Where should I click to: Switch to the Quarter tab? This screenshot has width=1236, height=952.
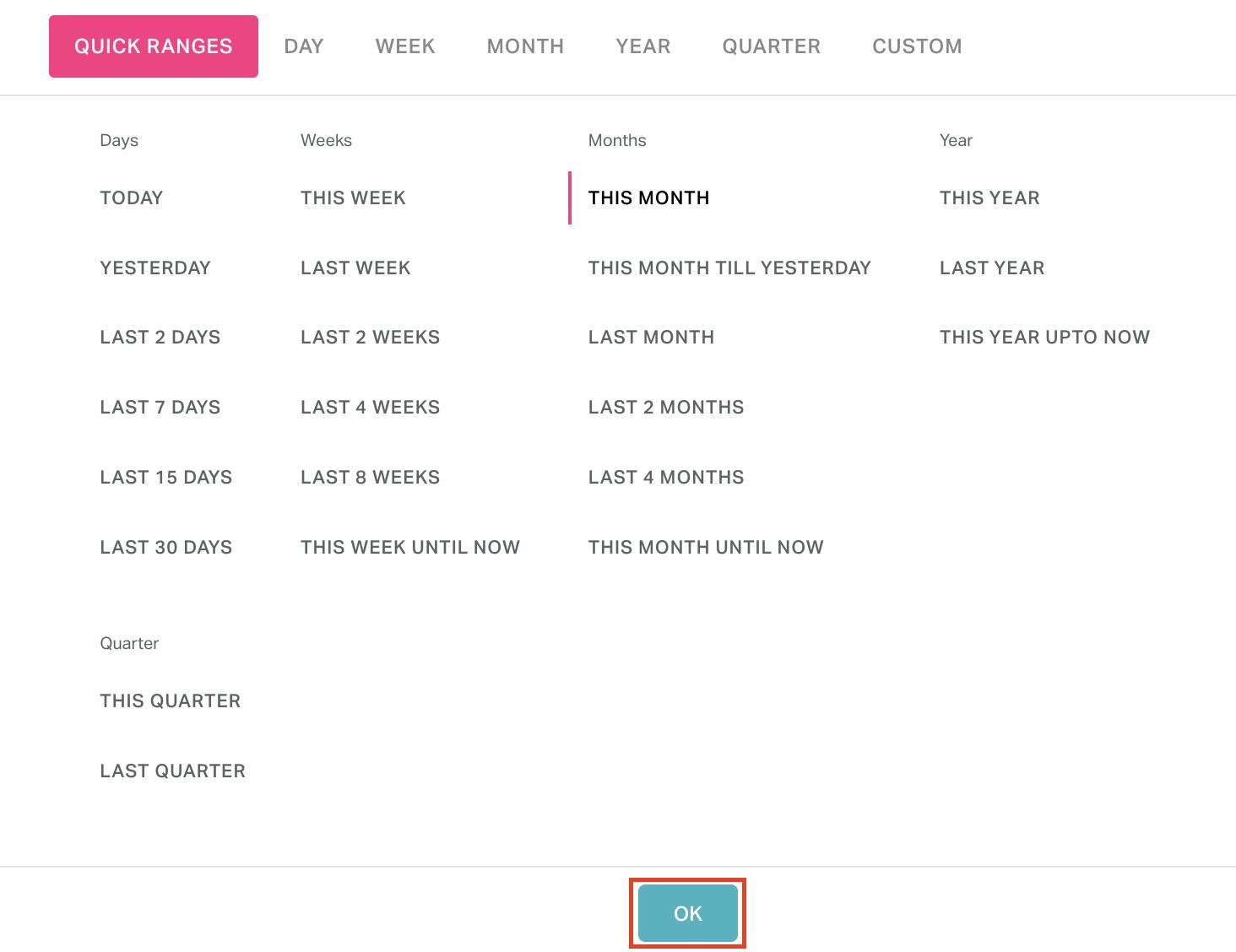pyautogui.click(x=772, y=46)
